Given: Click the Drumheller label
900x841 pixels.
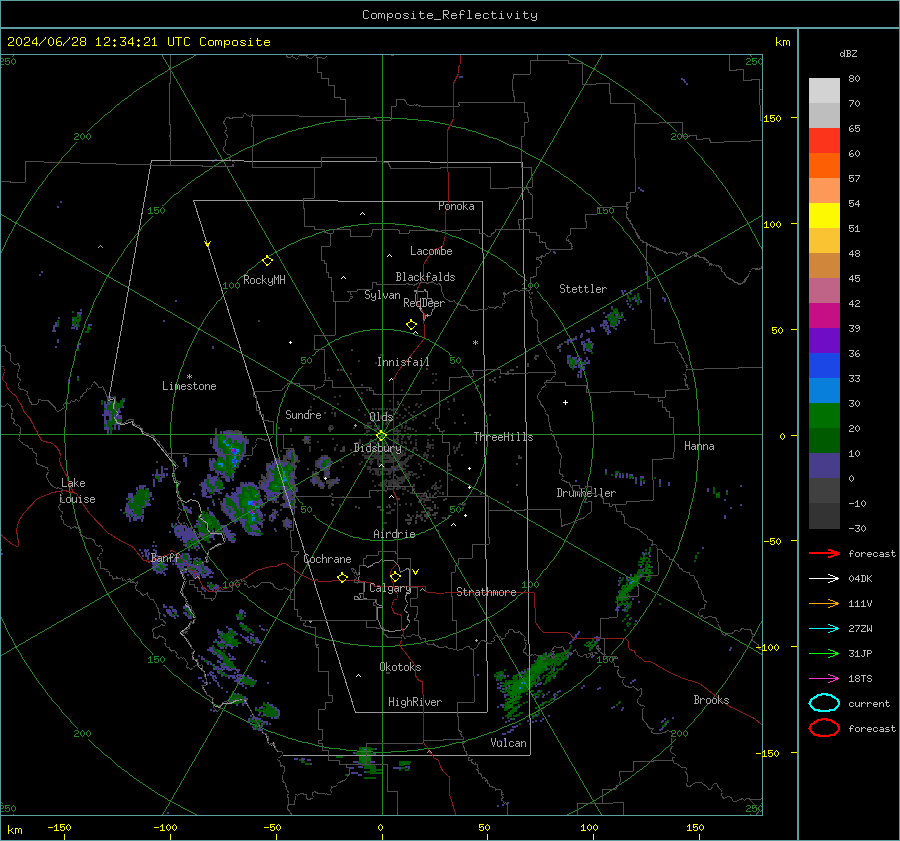Looking at the screenshot, I should click(586, 493).
